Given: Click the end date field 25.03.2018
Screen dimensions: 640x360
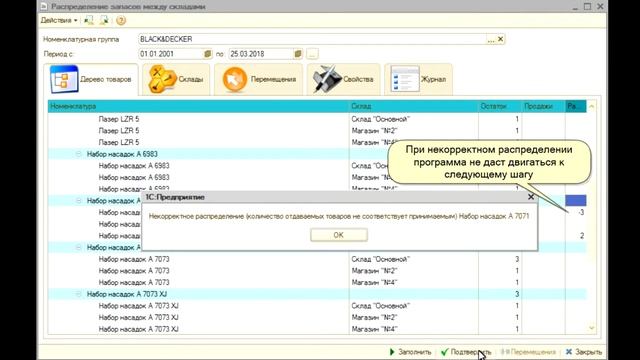Looking at the screenshot, I should point(261,54).
